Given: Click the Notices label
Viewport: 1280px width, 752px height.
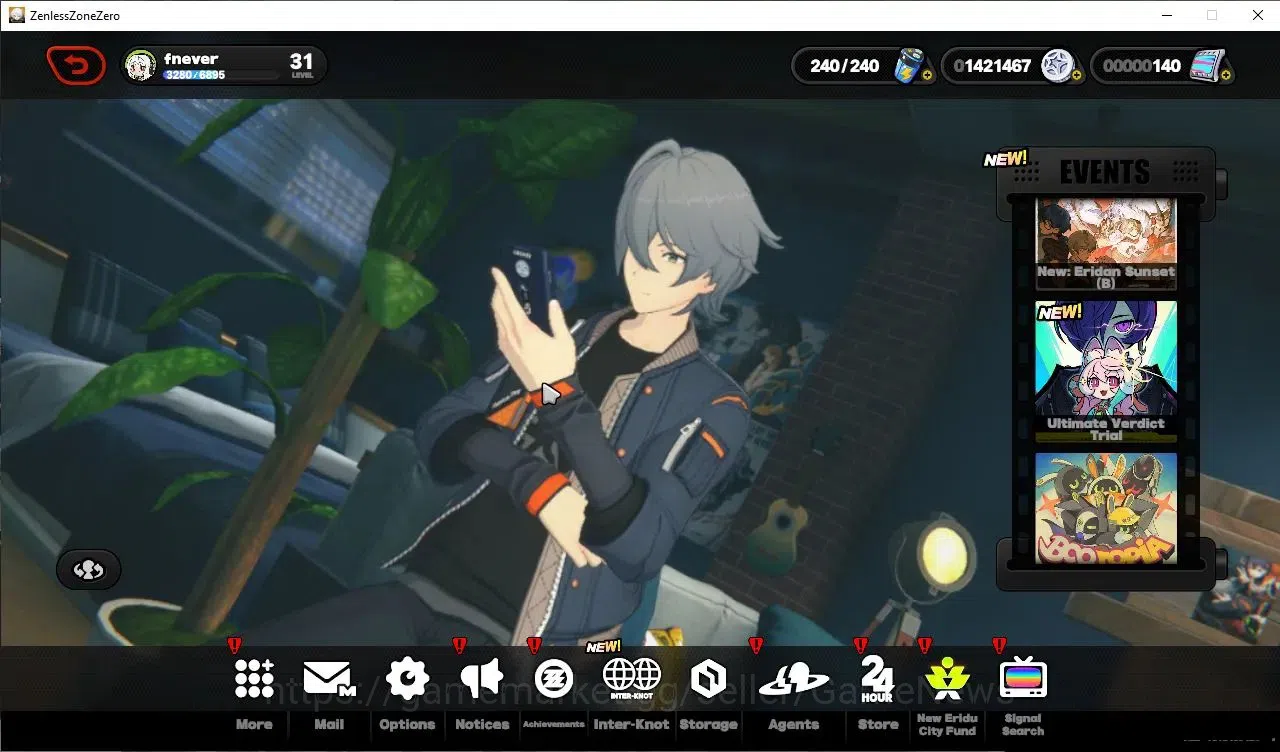Looking at the screenshot, I should coord(482,724).
